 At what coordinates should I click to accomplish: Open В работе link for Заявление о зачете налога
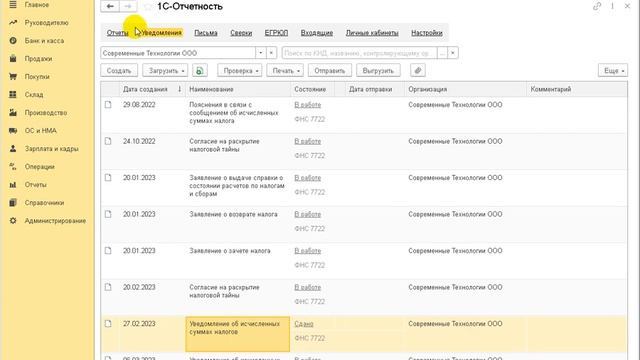coord(308,251)
